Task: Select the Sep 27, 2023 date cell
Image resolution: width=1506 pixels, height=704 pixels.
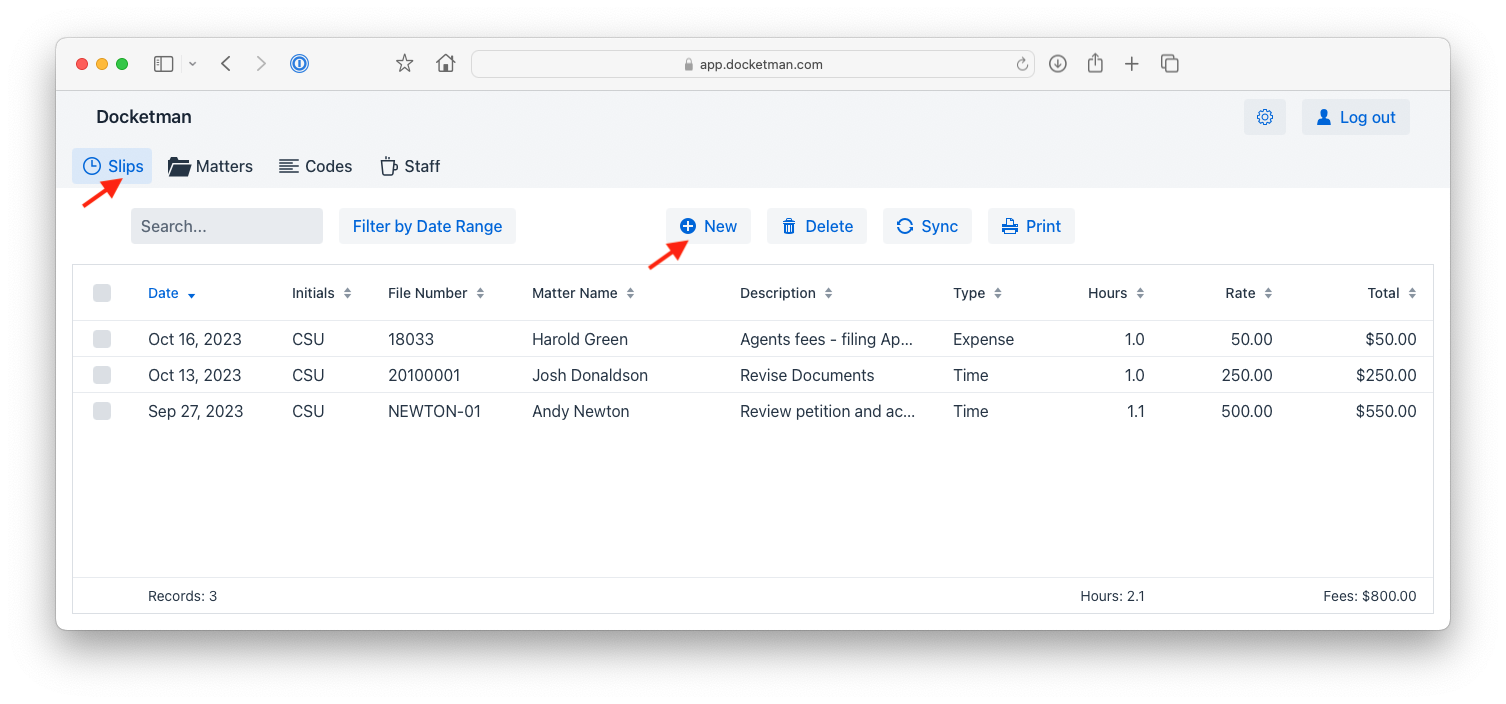Action: [196, 411]
